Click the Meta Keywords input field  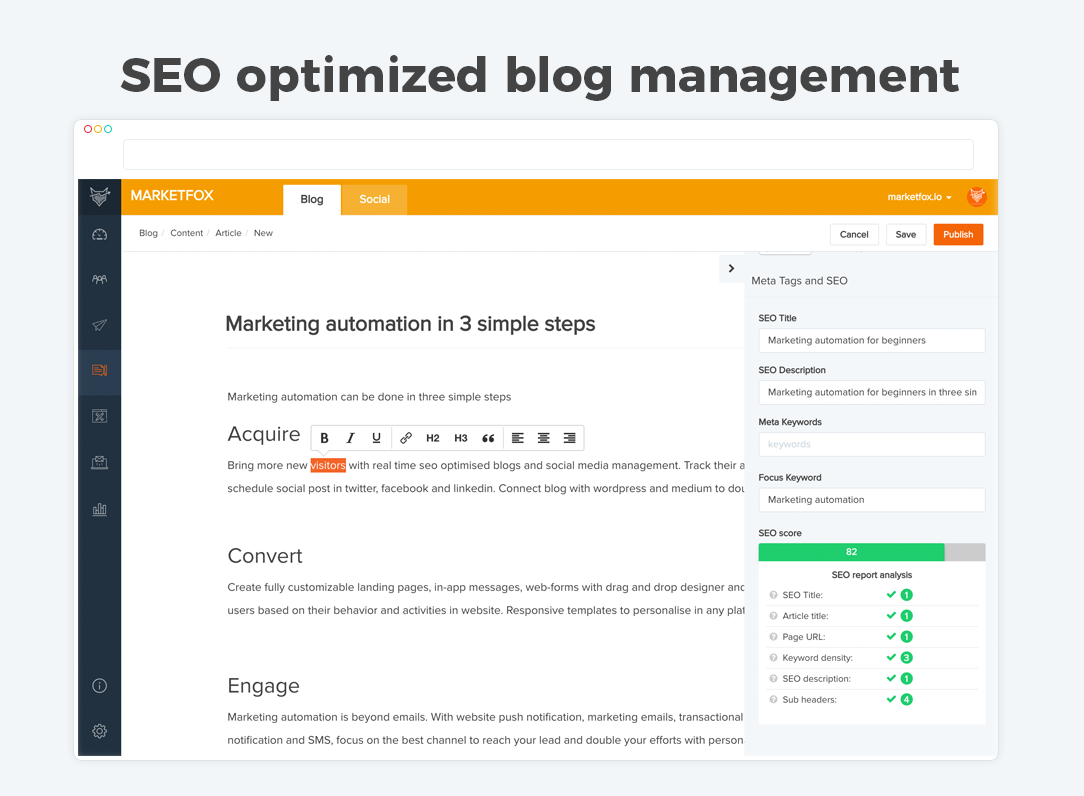872,444
